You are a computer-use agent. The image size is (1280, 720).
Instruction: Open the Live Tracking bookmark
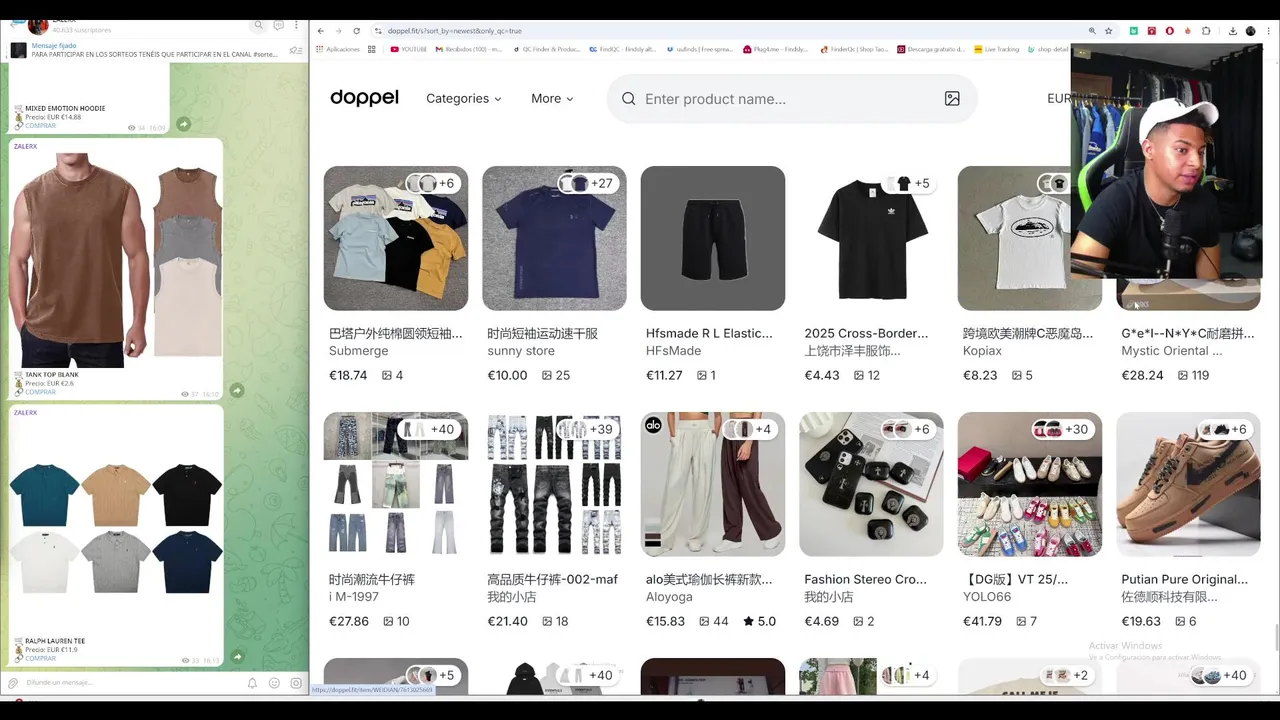click(996, 49)
